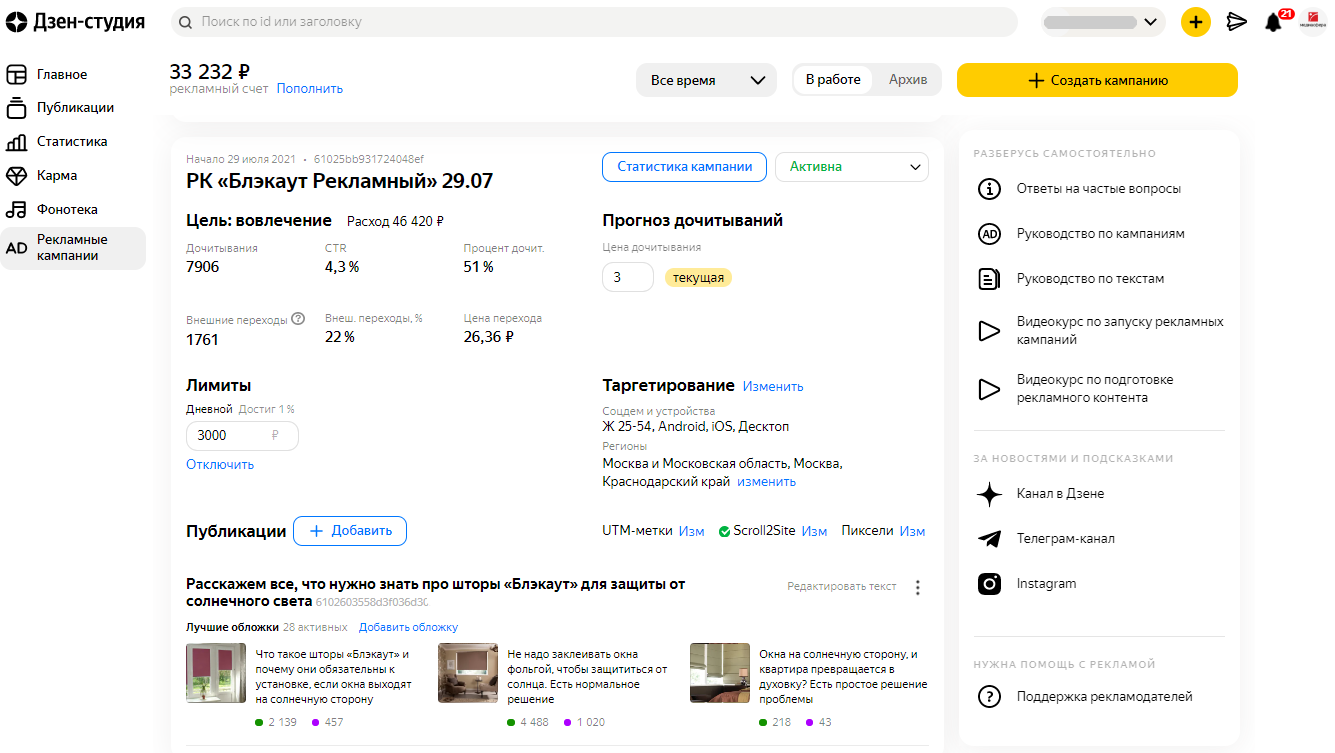Click the question icon for Поддержка рекламодателей
The image size is (1335, 753).
tap(989, 697)
